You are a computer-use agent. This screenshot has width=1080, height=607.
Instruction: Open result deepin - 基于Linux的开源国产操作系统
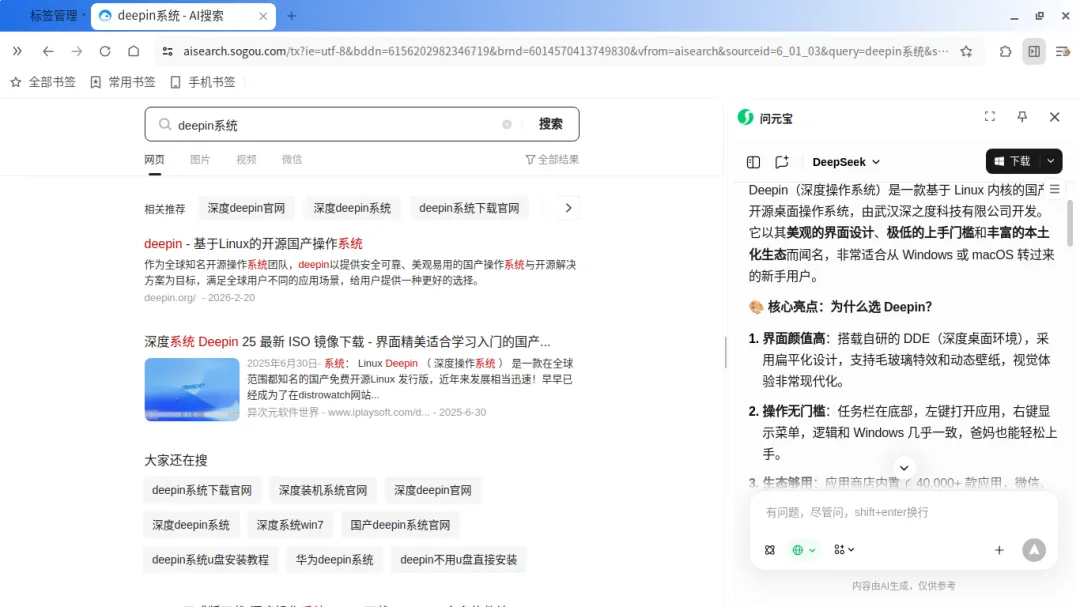coord(253,243)
